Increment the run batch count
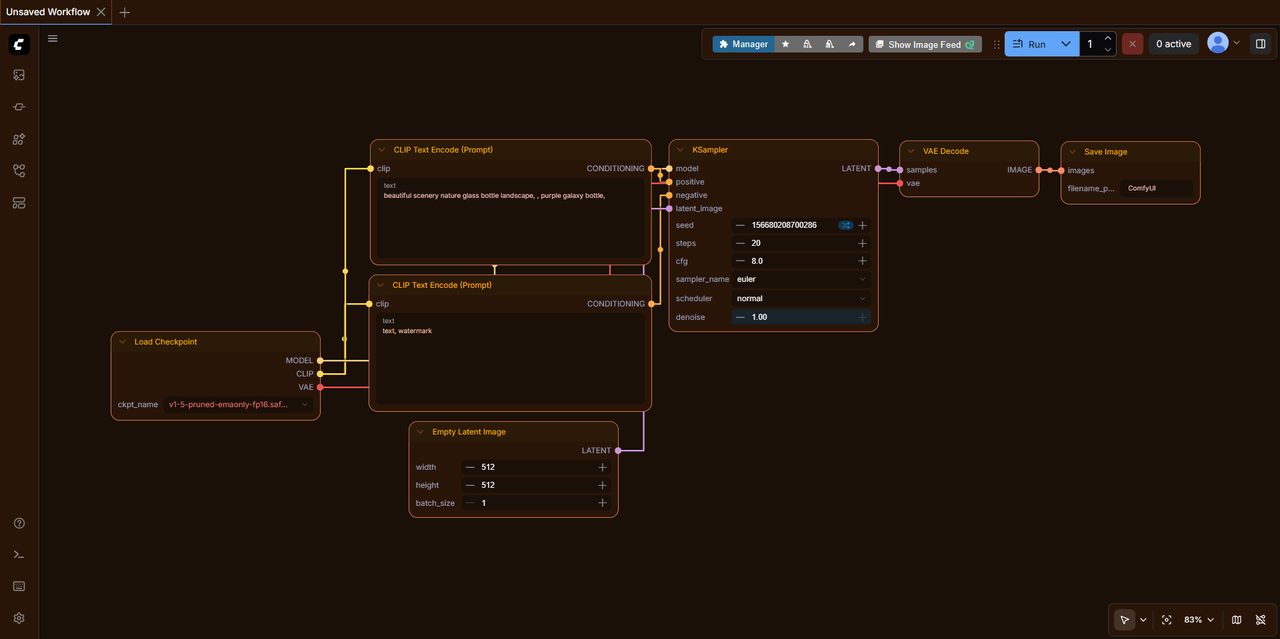This screenshot has height=639, width=1280. coord(1108,38)
